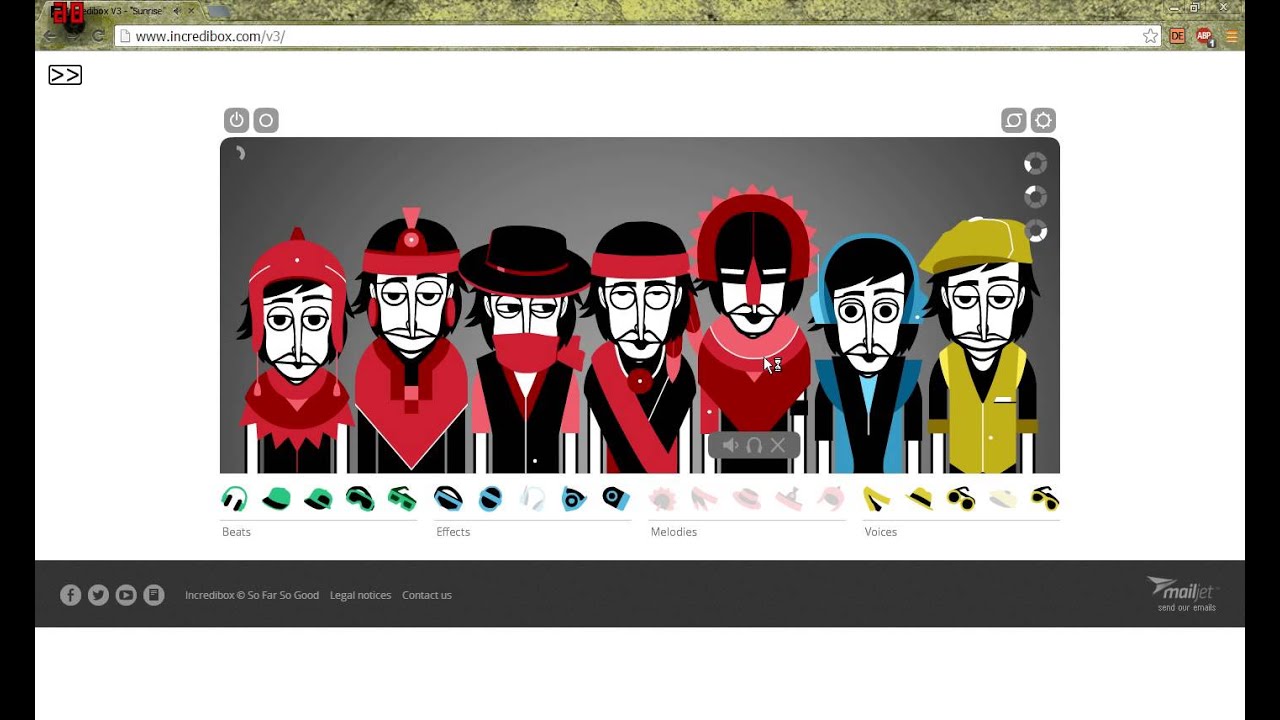Click the faded red hood melody icon
This screenshot has width=1280, height=720.
pyautogui.click(x=830, y=498)
